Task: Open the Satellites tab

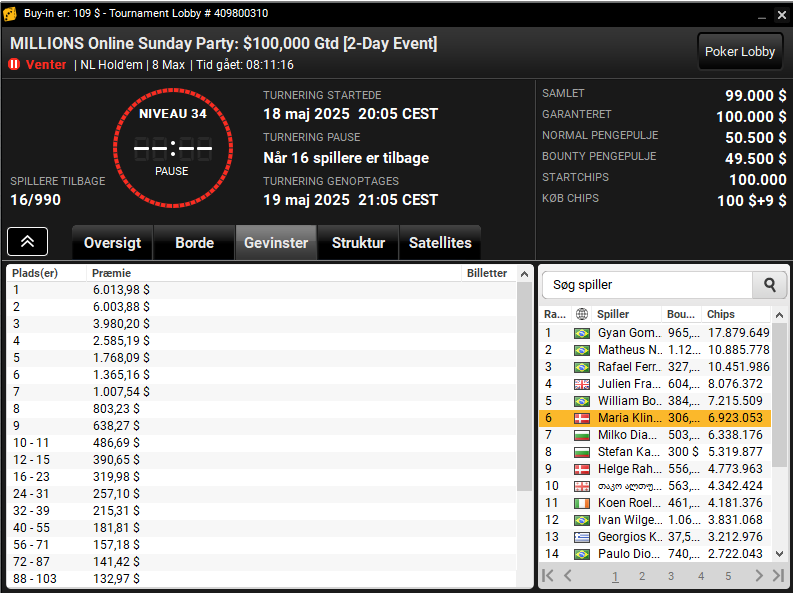Action: point(440,243)
